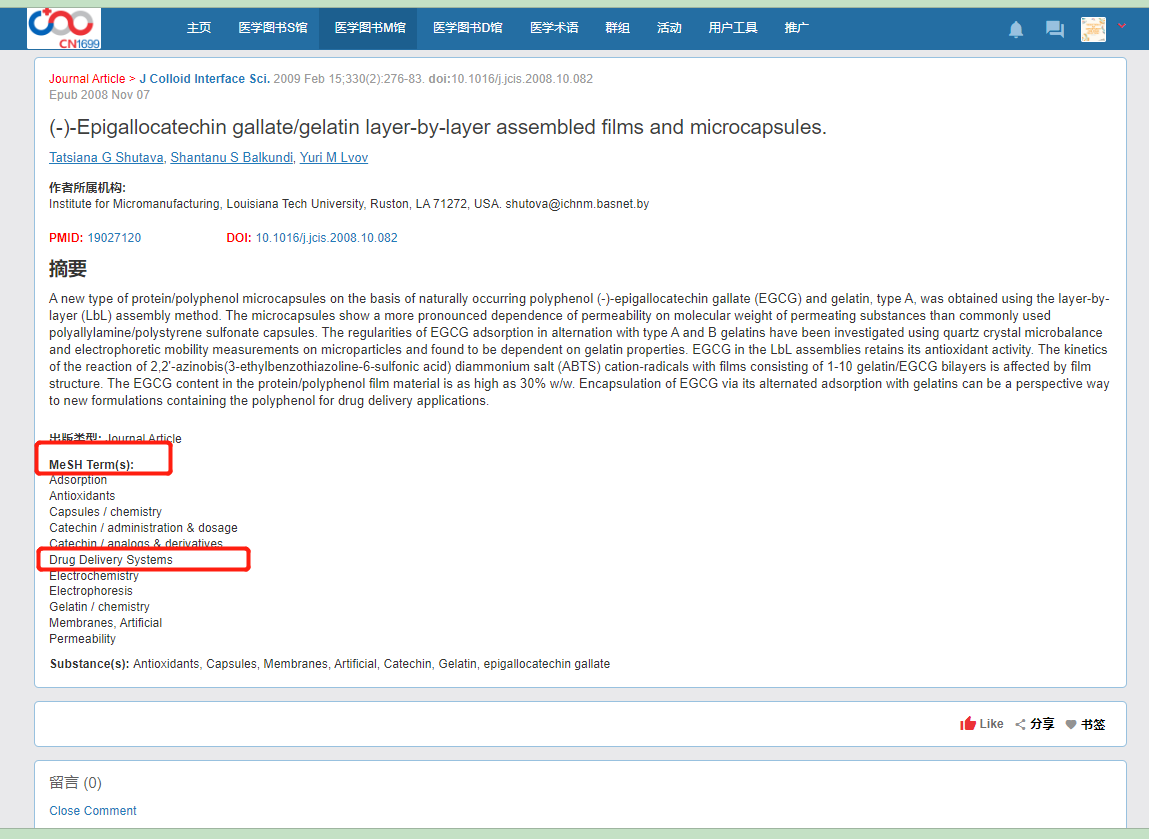The image size is (1149, 839).
Task: Select the 医学图书M馆 tab
Action: 369,28
